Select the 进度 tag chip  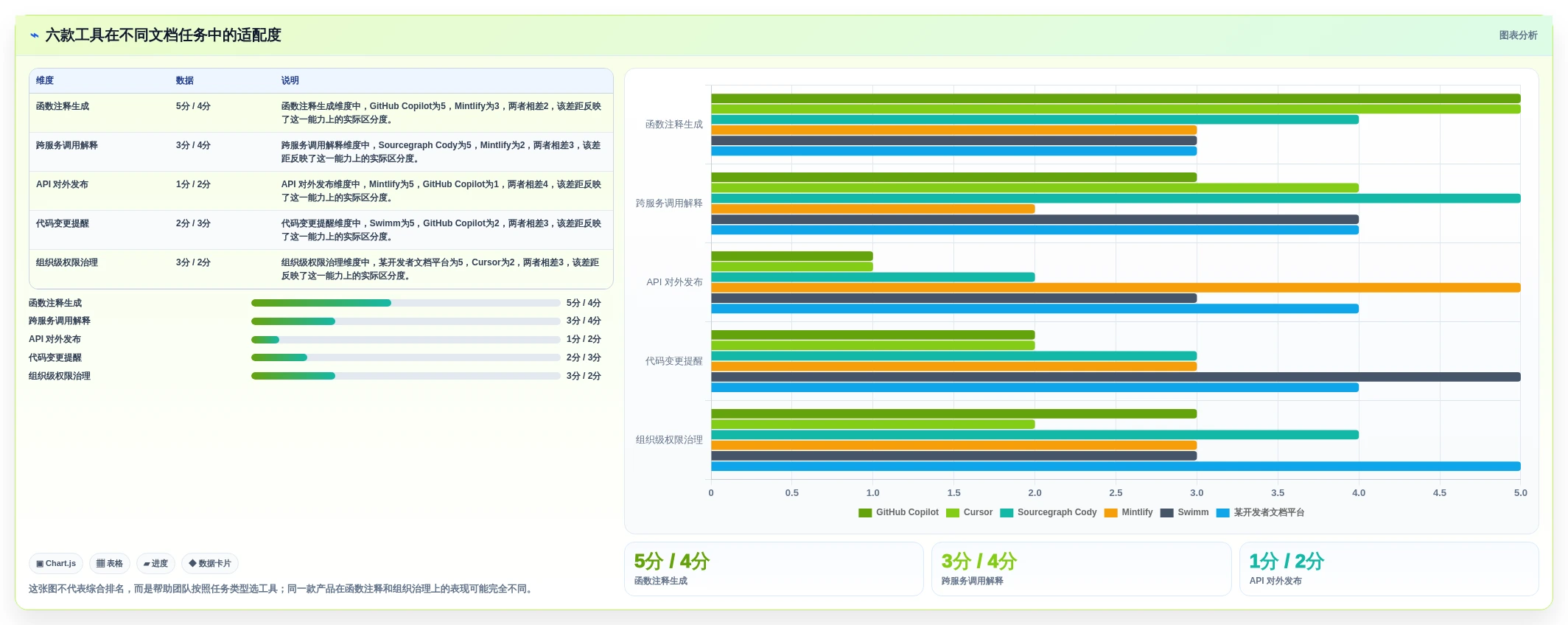155,564
